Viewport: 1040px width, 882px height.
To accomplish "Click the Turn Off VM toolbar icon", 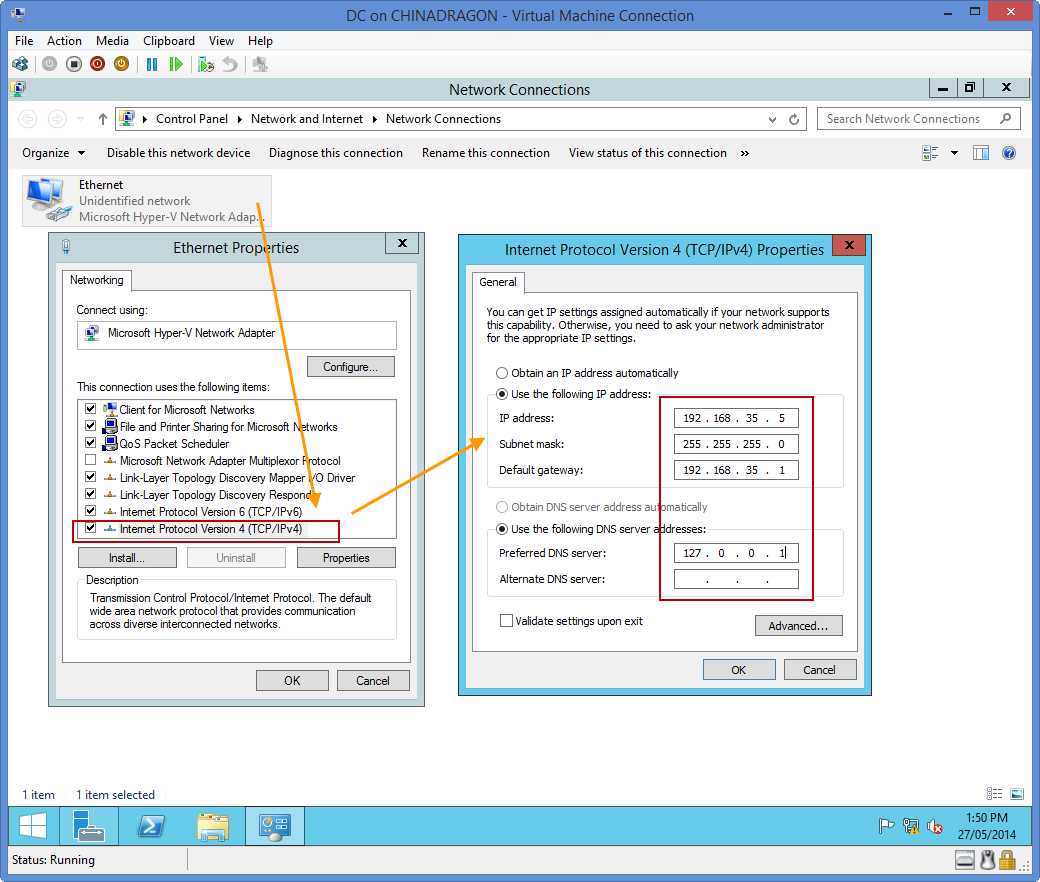I will click(x=74, y=64).
